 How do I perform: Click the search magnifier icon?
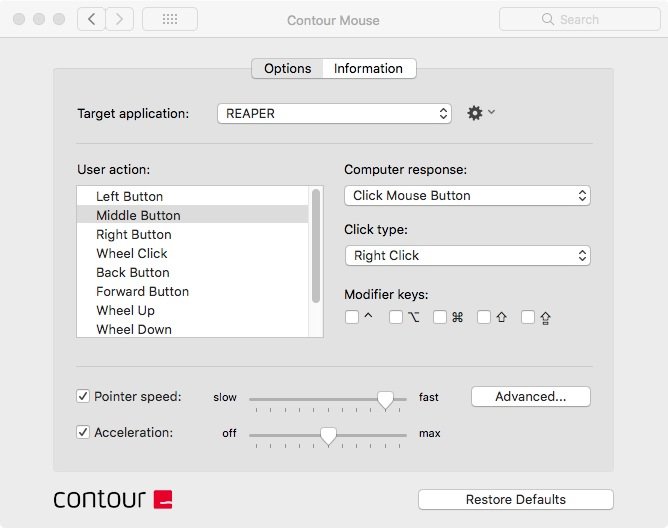547,19
